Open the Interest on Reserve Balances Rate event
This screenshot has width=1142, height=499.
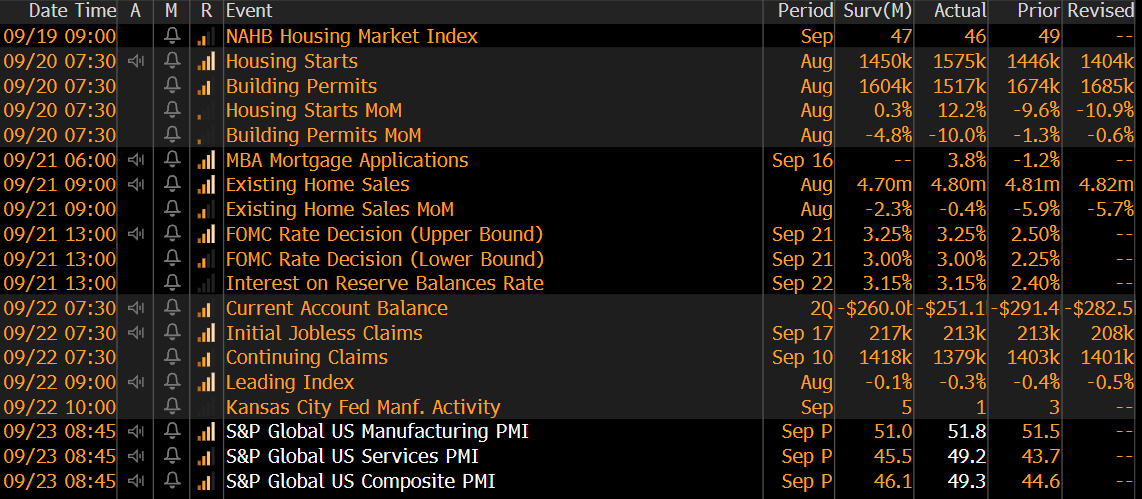tap(384, 284)
